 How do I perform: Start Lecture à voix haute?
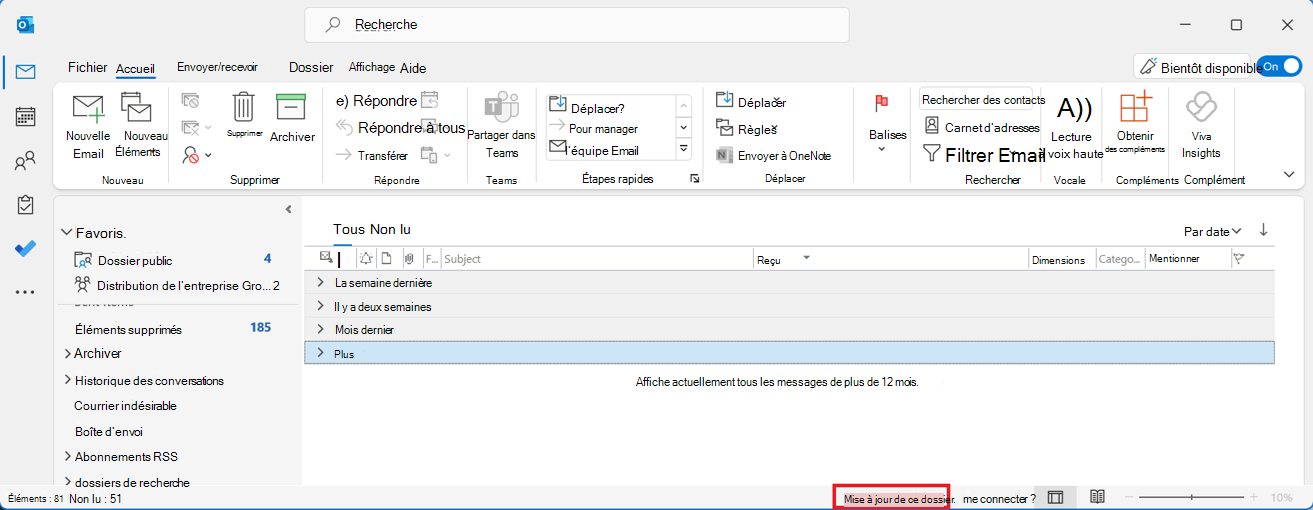pyautogui.click(x=1076, y=125)
